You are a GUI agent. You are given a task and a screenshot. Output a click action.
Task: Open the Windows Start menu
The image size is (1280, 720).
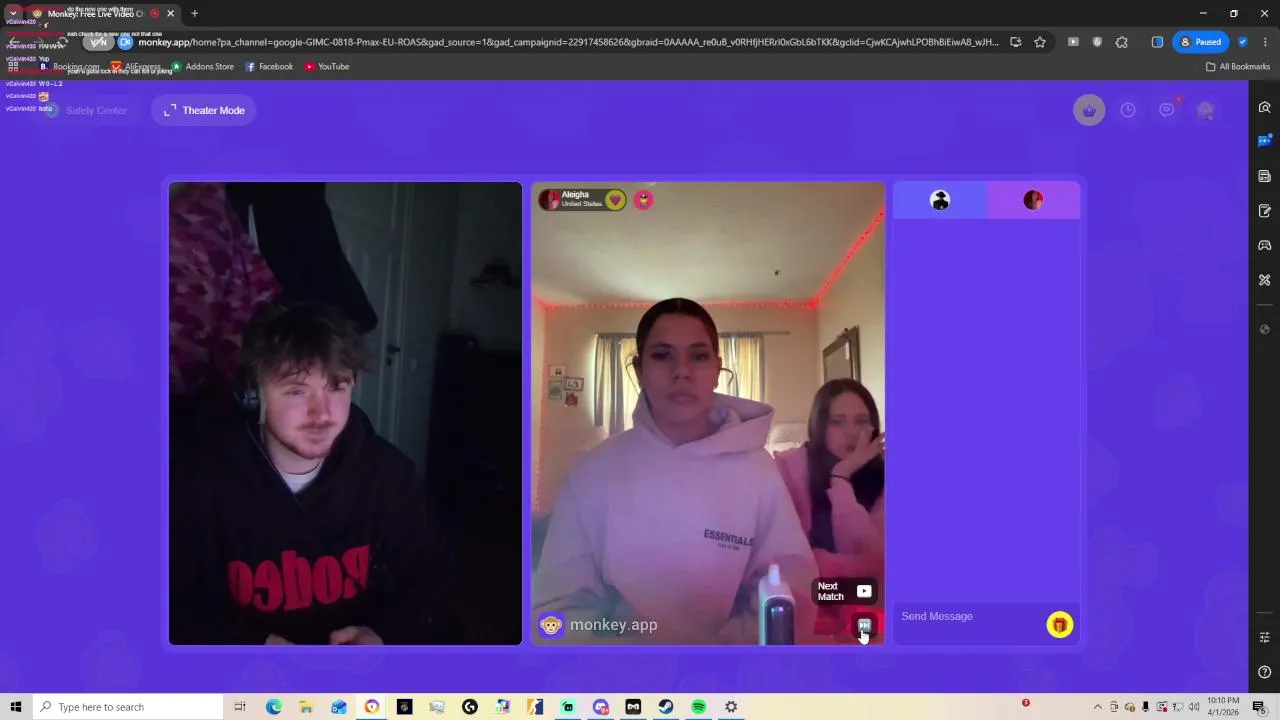tap(15, 707)
